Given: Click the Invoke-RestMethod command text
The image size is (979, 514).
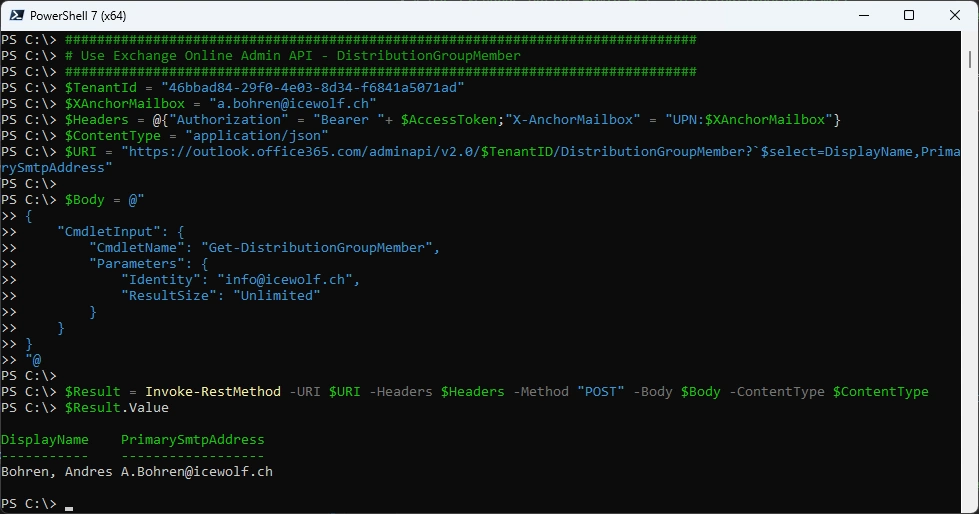Looking at the screenshot, I should coord(213,391).
